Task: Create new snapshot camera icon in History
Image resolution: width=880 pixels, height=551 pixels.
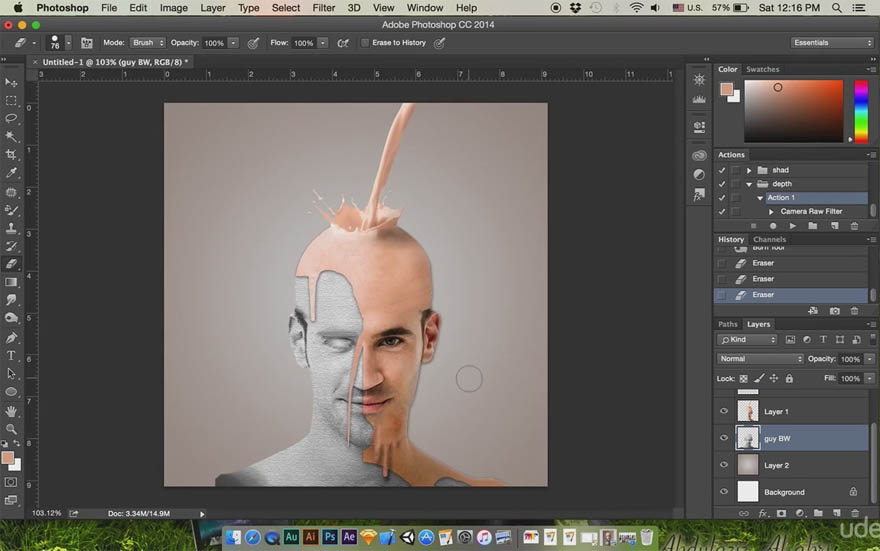Action: tap(835, 311)
